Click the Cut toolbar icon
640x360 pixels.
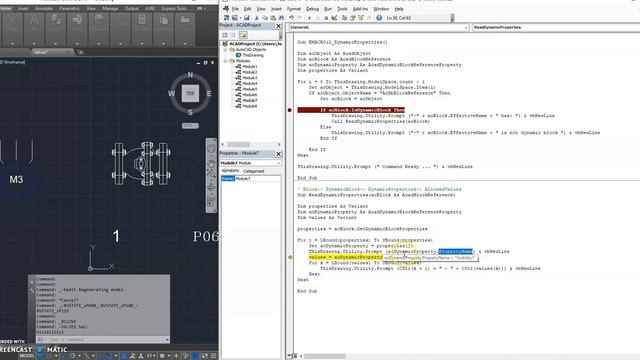point(257,18)
